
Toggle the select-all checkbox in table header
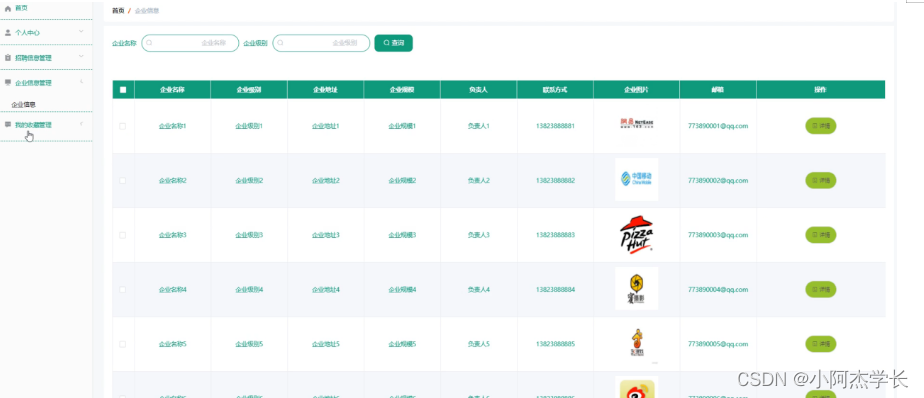point(123,90)
